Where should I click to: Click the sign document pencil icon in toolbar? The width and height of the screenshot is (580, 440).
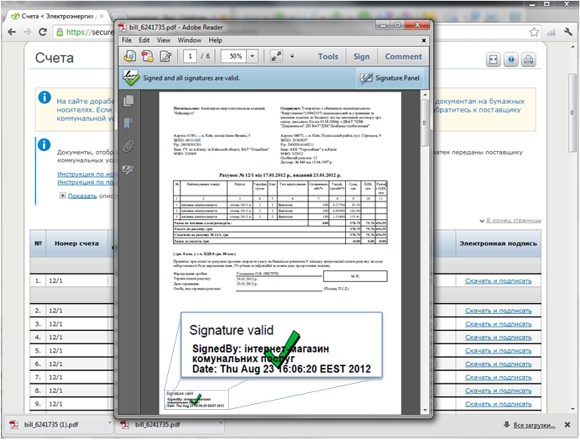coord(165,56)
